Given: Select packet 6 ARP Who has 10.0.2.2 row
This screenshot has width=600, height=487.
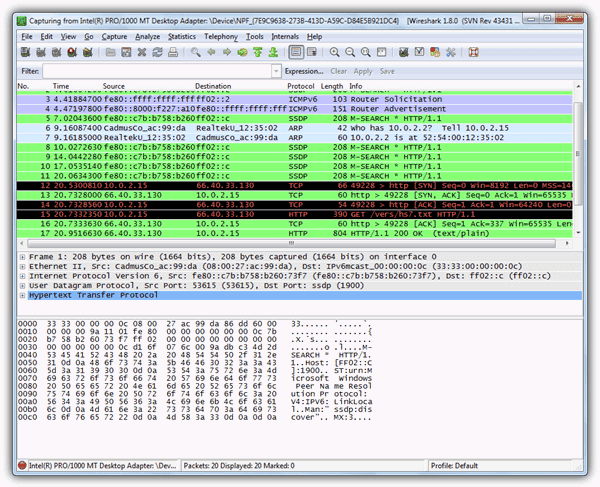Looking at the screenshot, I should 295,128.
